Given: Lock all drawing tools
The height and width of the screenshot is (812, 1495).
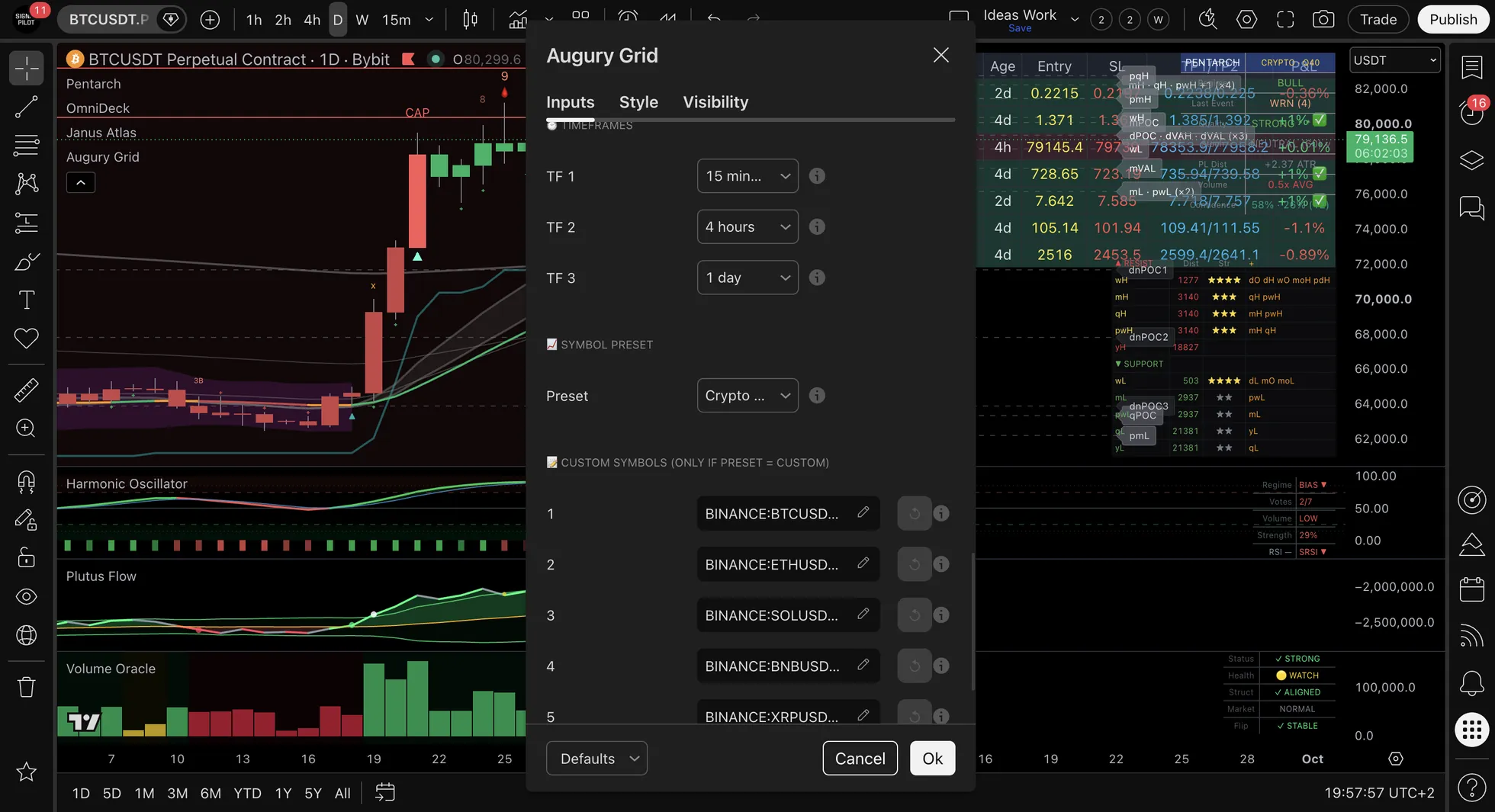Looking at the screenshot, I should pyautogui.click(x=27, y=558).
